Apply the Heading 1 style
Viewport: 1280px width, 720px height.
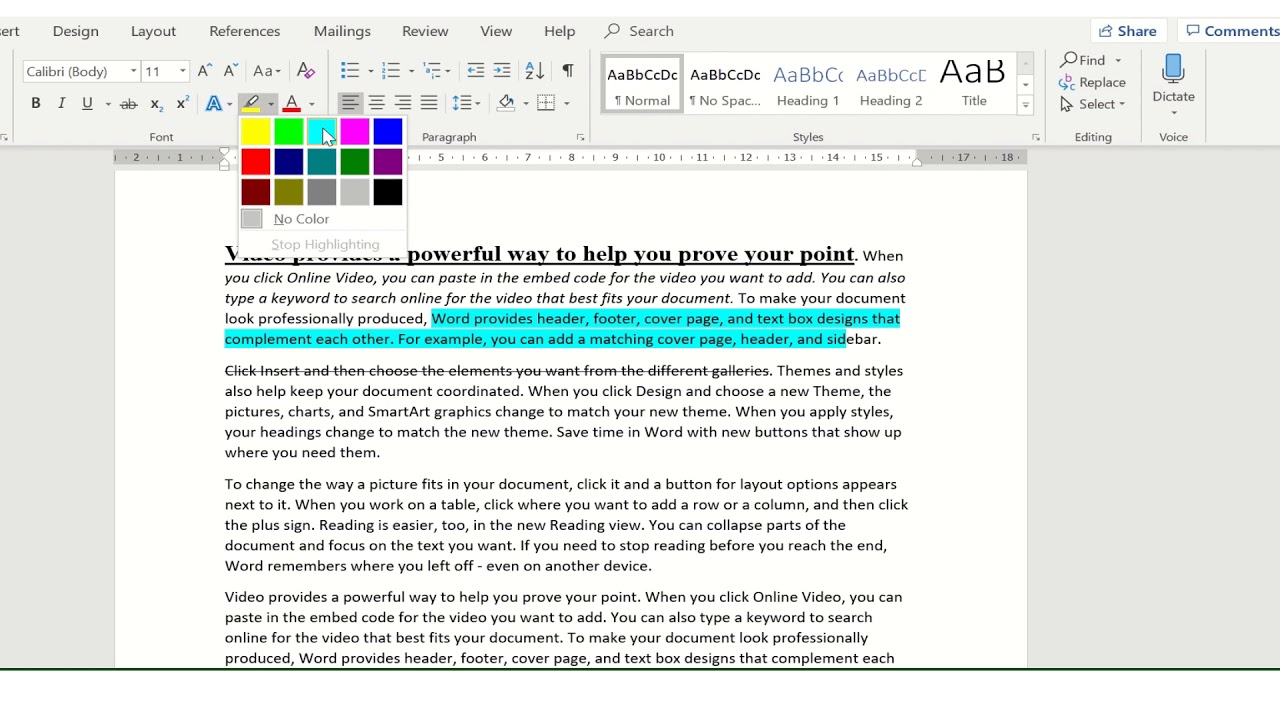pyautogui.click(x=808, y=84)
